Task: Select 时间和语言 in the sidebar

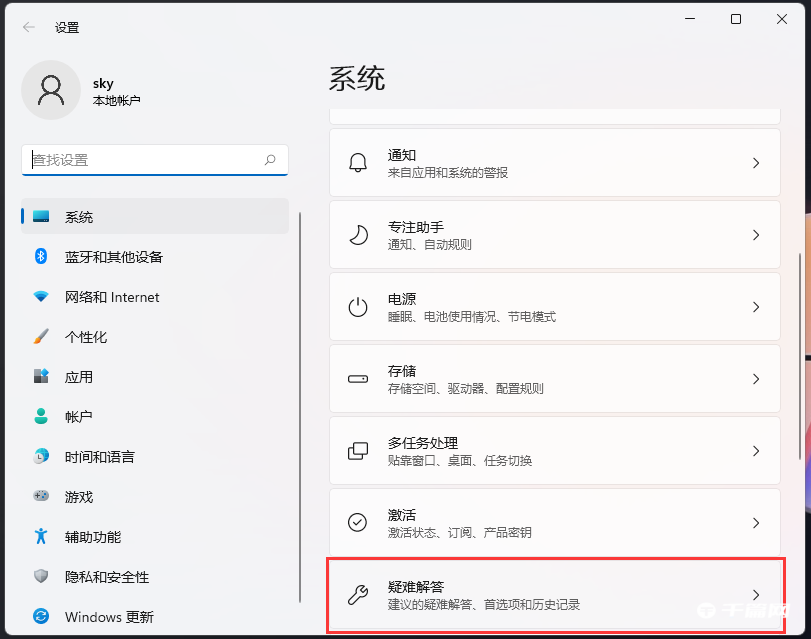Action: click(x=100, y=457)
